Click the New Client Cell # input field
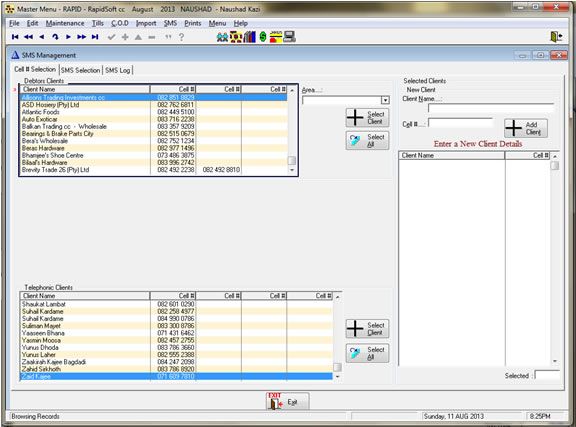 tap(460, 123)
